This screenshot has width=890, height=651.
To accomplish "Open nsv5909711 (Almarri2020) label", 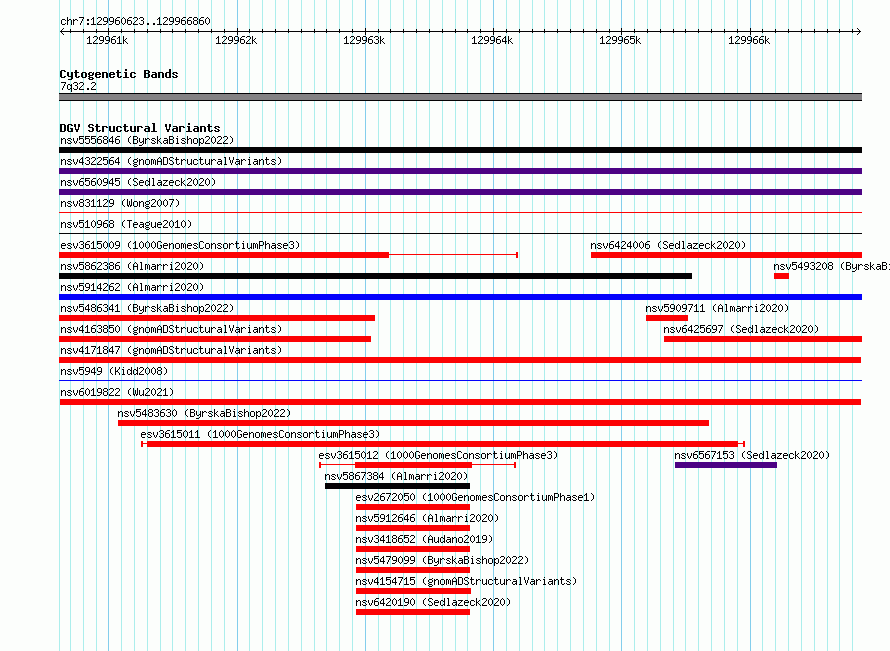I will (717, 308).
